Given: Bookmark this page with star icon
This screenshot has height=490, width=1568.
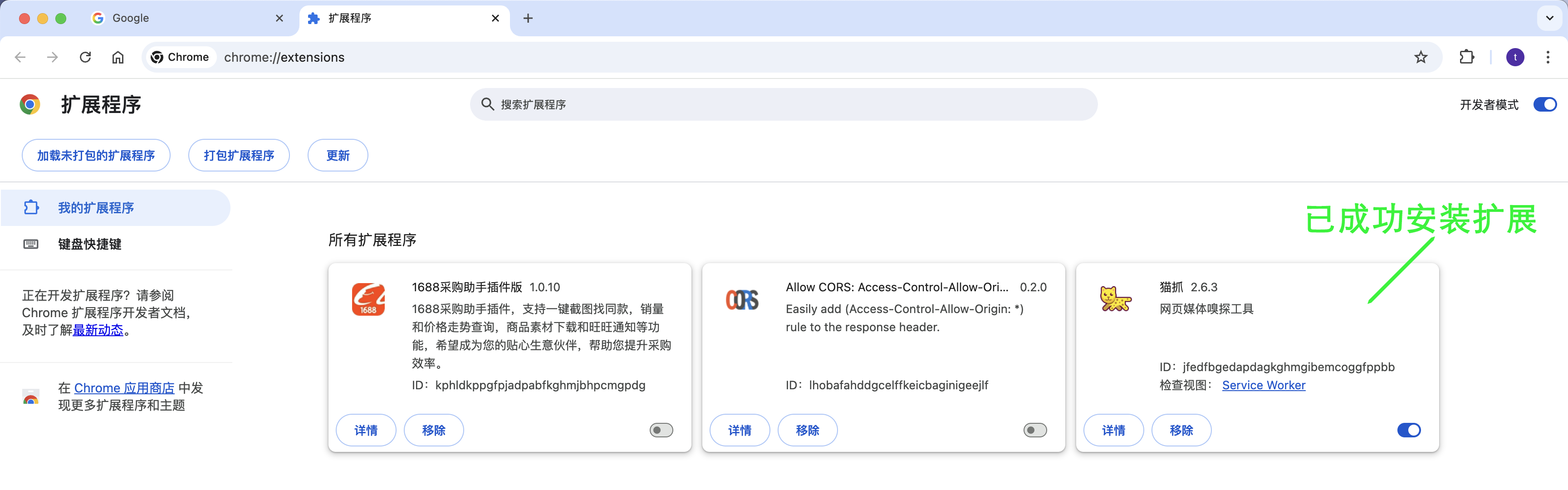Looking at the screenshot, I should click(x=1420, y=57).
